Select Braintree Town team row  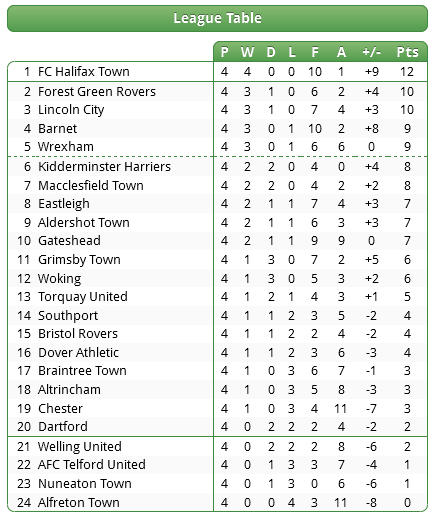pos(217,371)
